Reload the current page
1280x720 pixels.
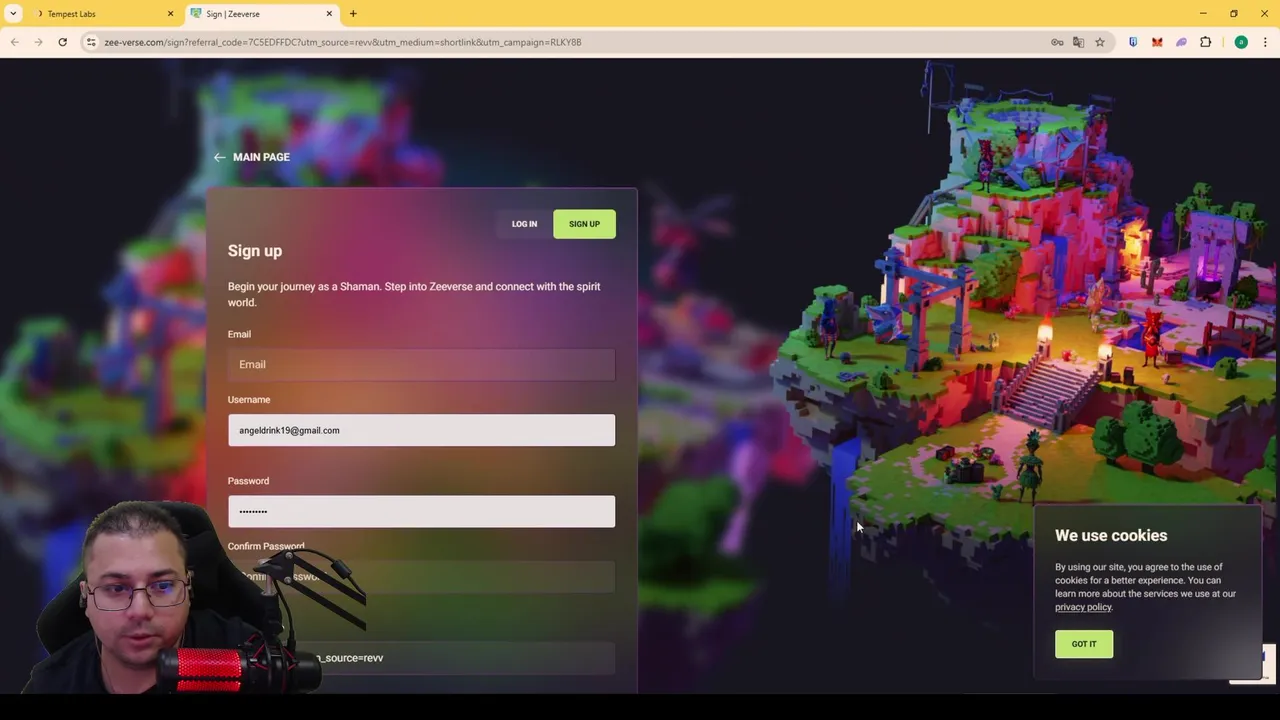point(62,42)
